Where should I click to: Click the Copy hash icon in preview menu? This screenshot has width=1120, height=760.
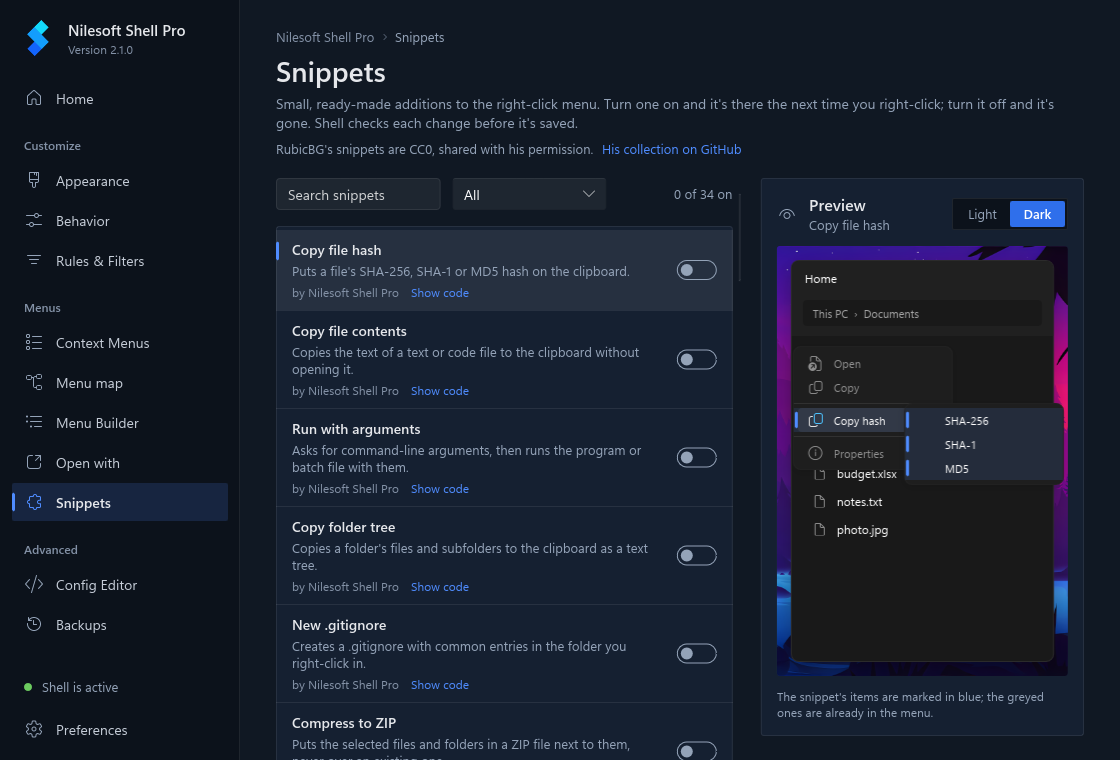815,421
